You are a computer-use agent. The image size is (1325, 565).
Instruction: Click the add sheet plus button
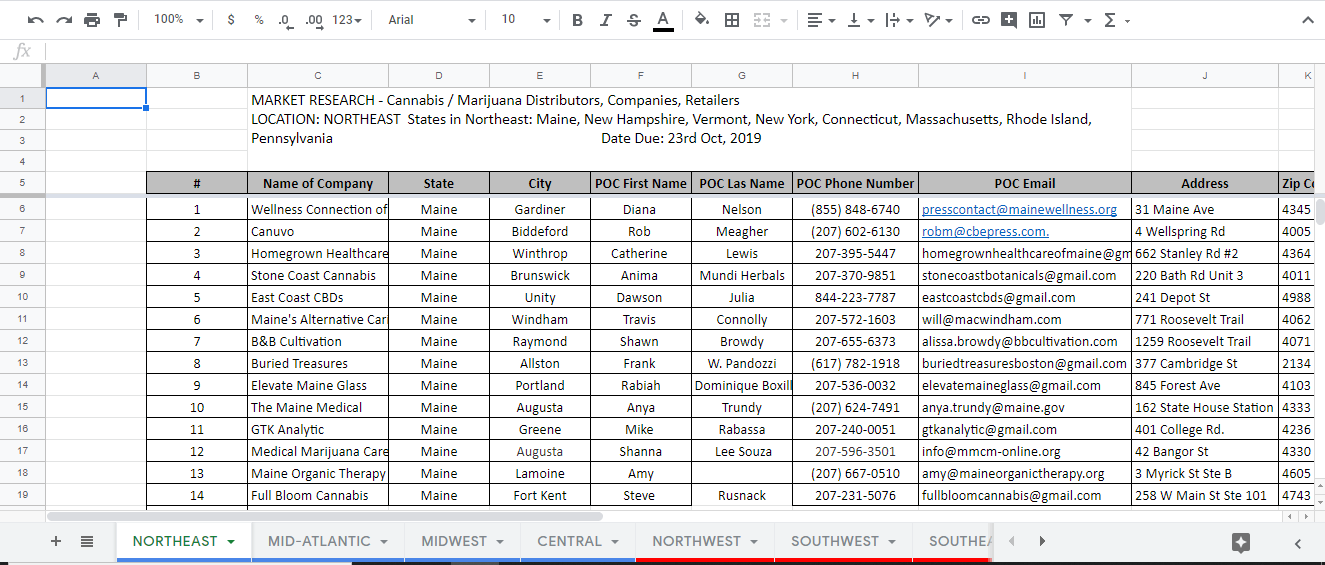click(x=56, y=541)
